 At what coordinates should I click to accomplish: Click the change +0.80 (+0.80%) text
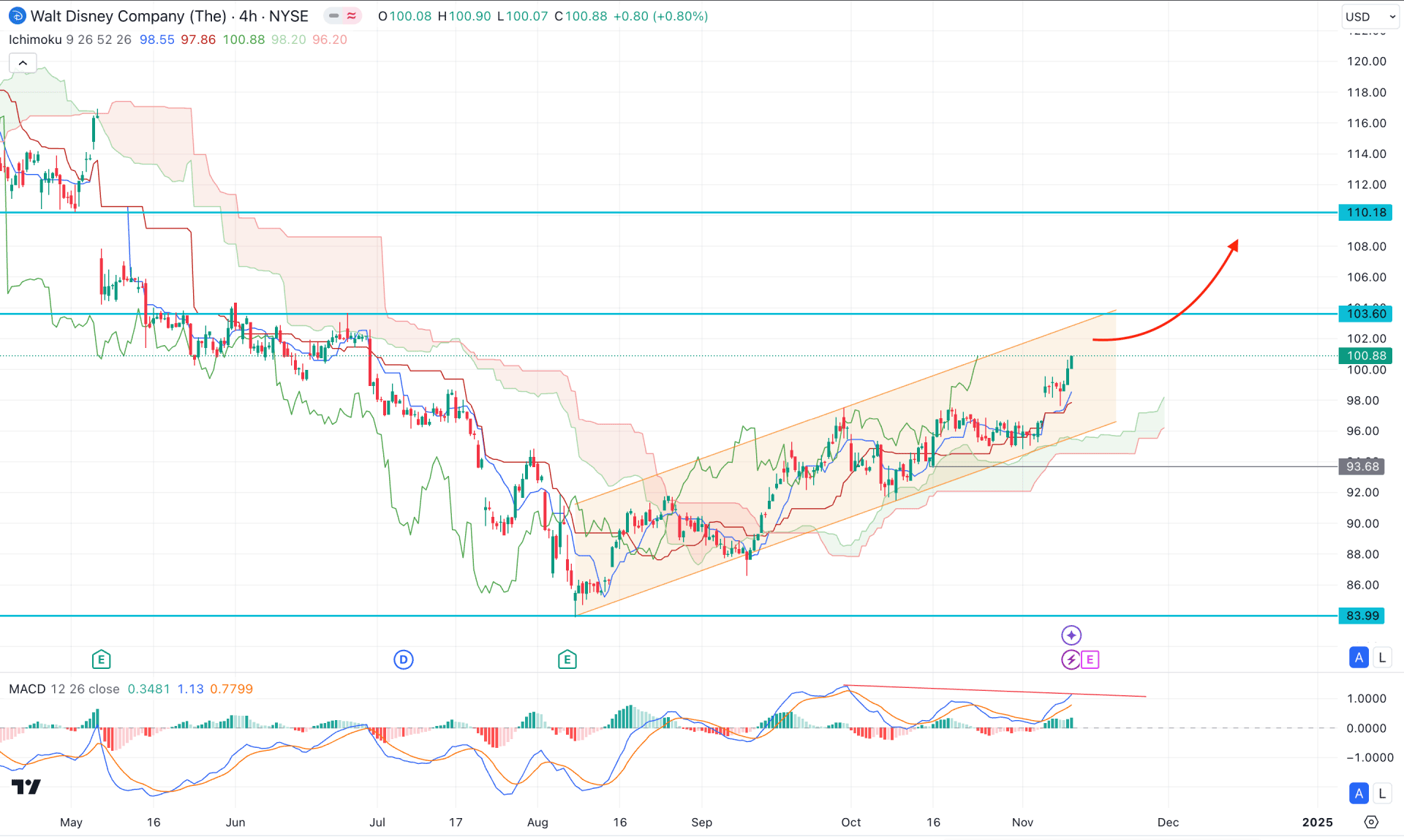(660, 16)
